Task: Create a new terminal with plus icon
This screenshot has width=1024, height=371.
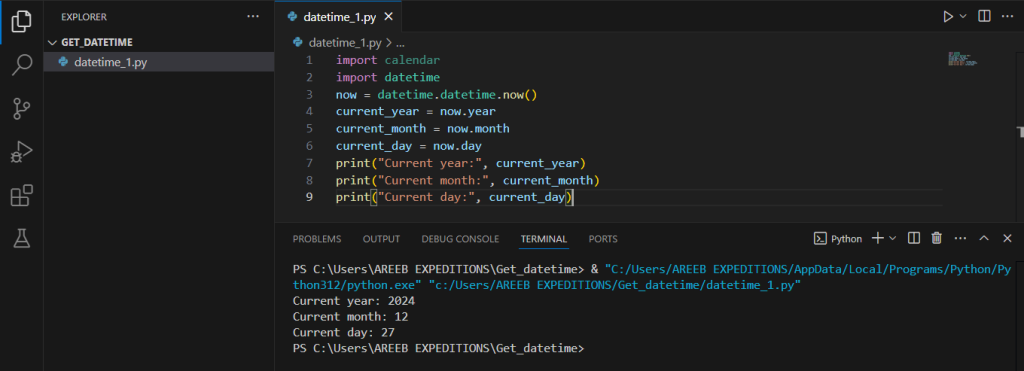Action: tap(878, 238)
